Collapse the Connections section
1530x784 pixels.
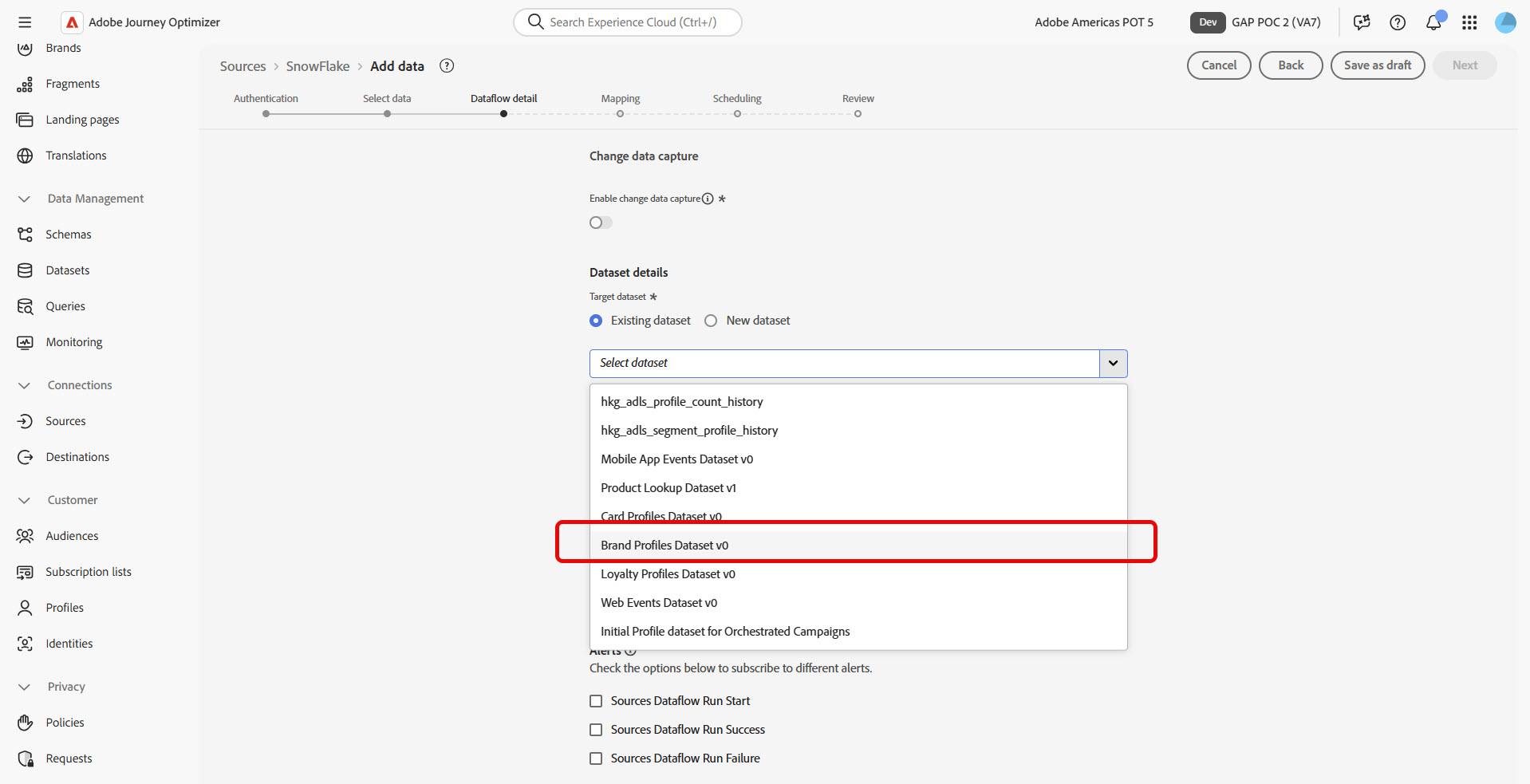[x=25, y=385]
